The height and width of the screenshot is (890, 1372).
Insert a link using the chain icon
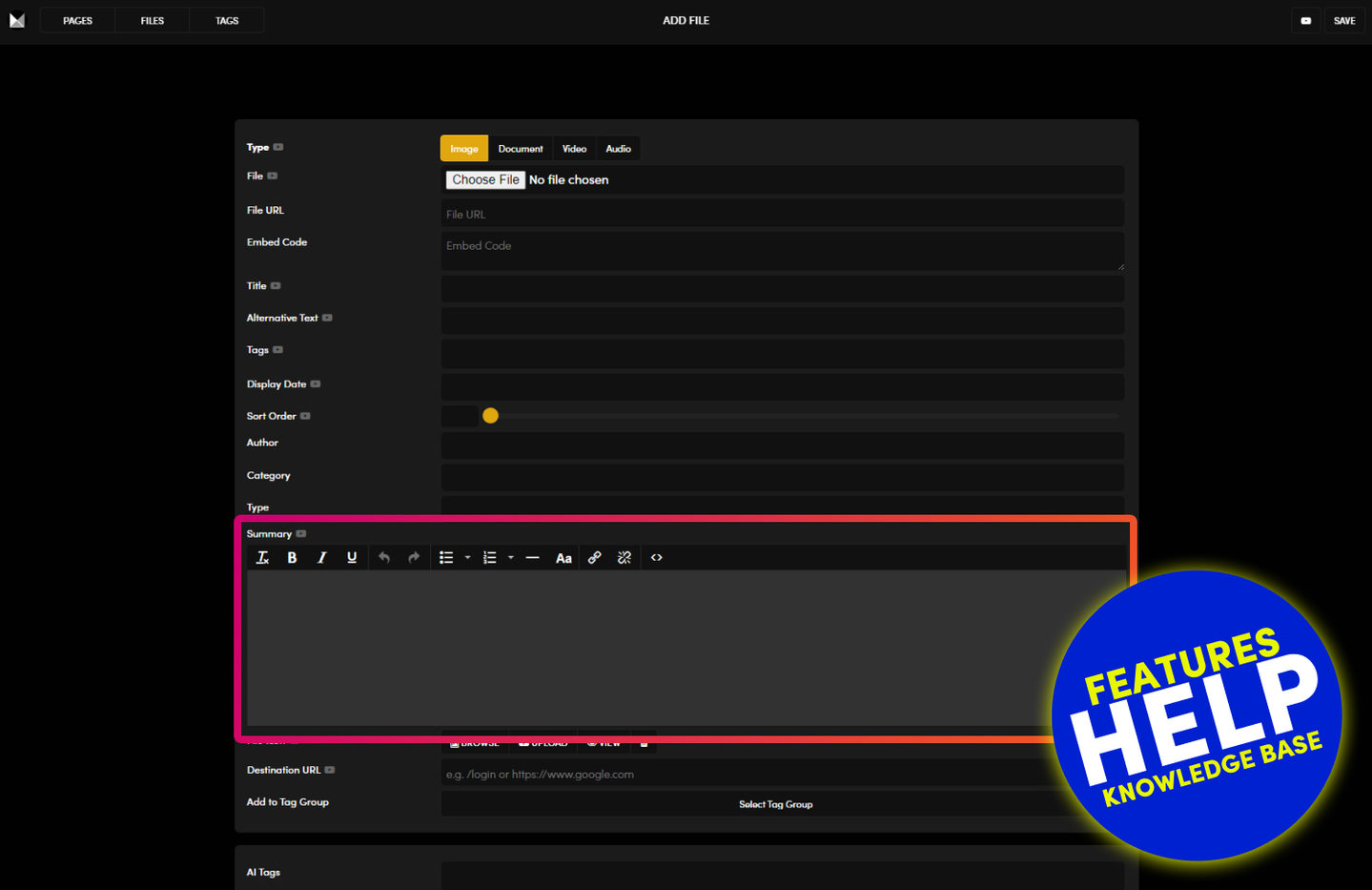pyautogui.click(x=594, y=558)
